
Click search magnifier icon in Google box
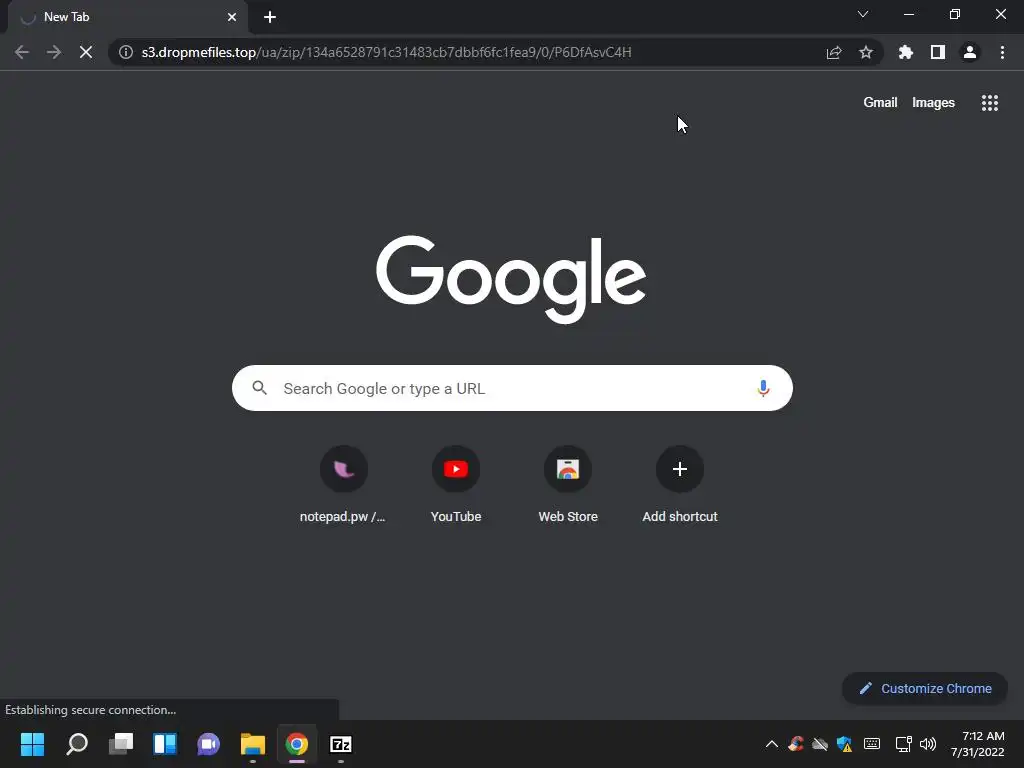point(259,388)
